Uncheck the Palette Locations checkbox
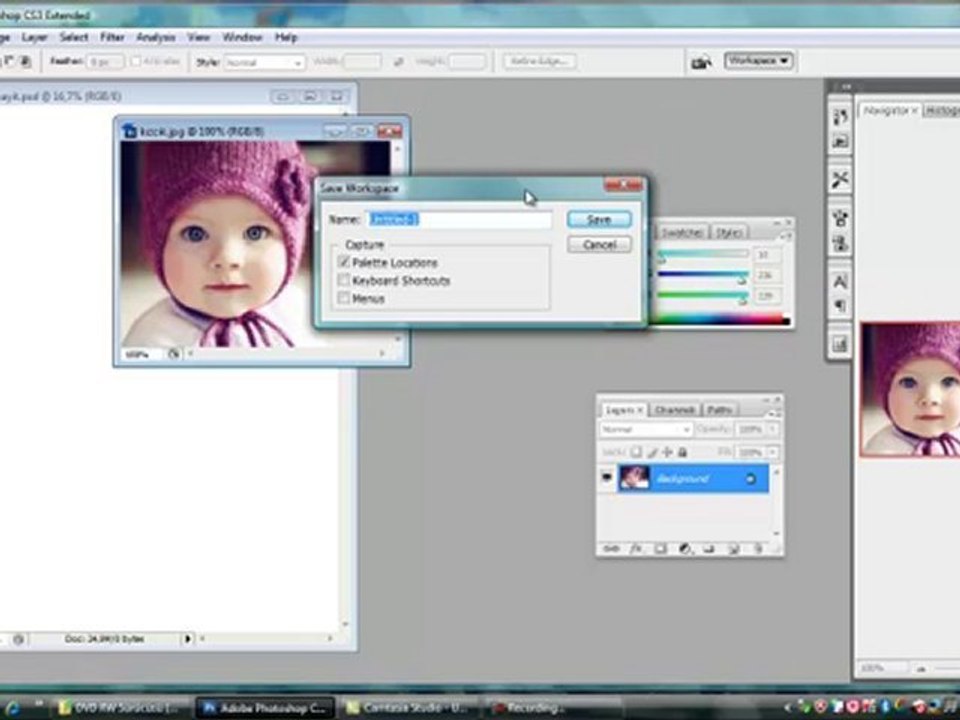This screenshot has width=960, height=720. [x=344, y=262]
